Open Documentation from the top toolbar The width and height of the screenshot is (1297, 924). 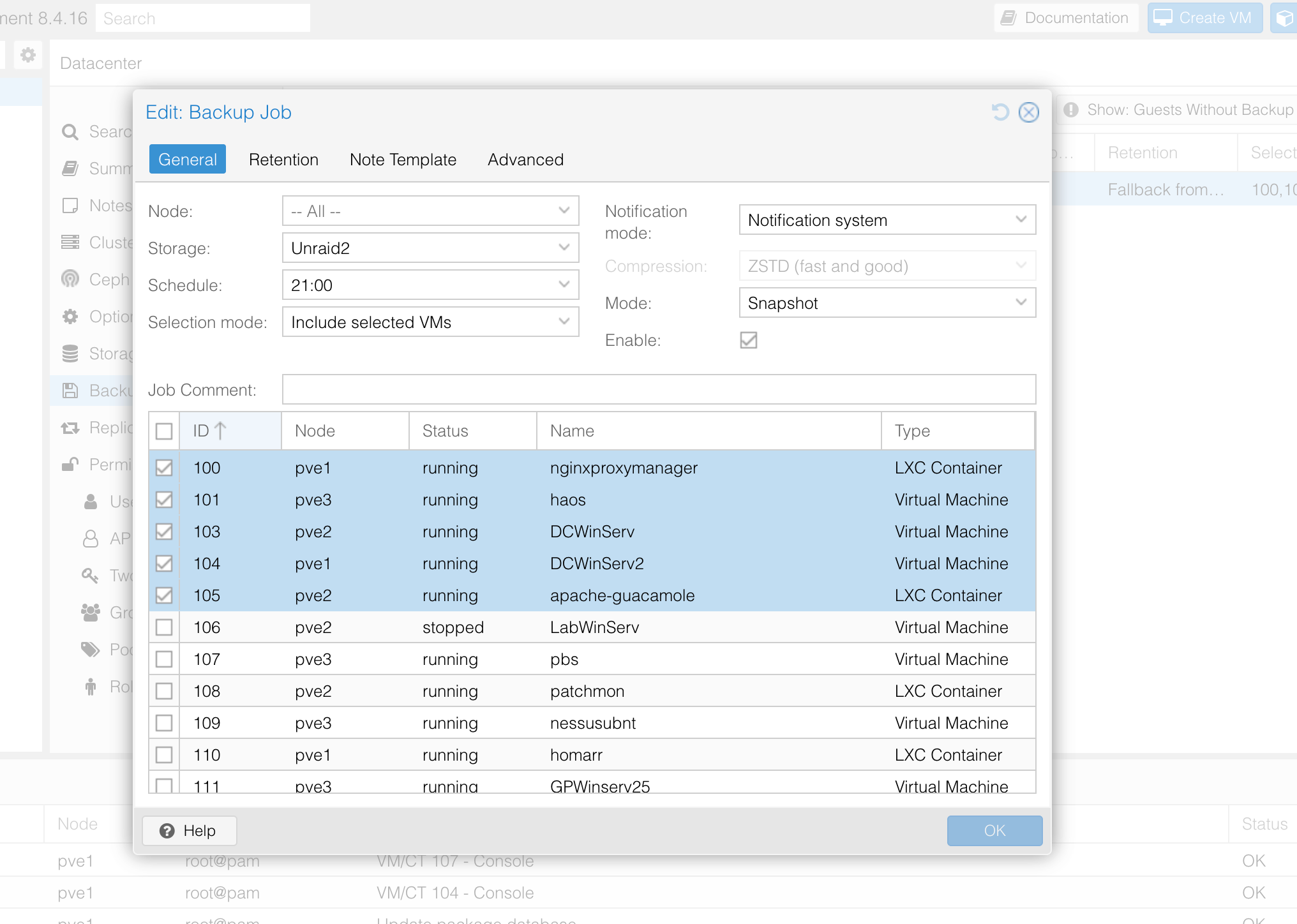(1065, 17)
